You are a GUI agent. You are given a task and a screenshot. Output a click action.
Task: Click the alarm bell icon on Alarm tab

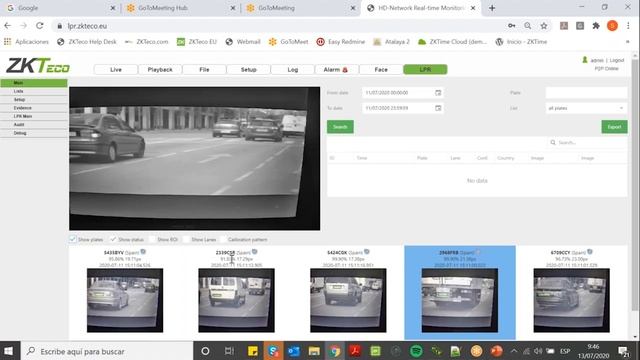tap(345, 70)
